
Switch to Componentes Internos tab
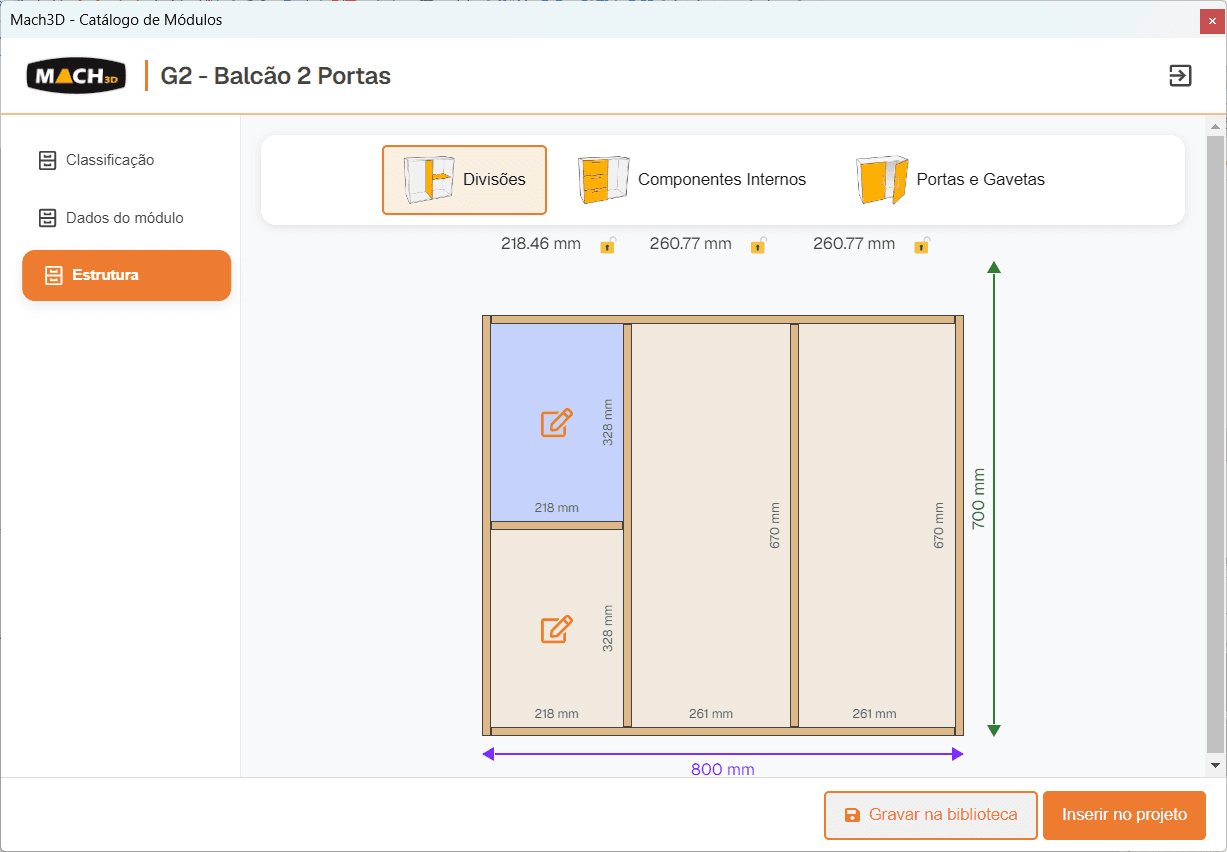coord(692,180)
